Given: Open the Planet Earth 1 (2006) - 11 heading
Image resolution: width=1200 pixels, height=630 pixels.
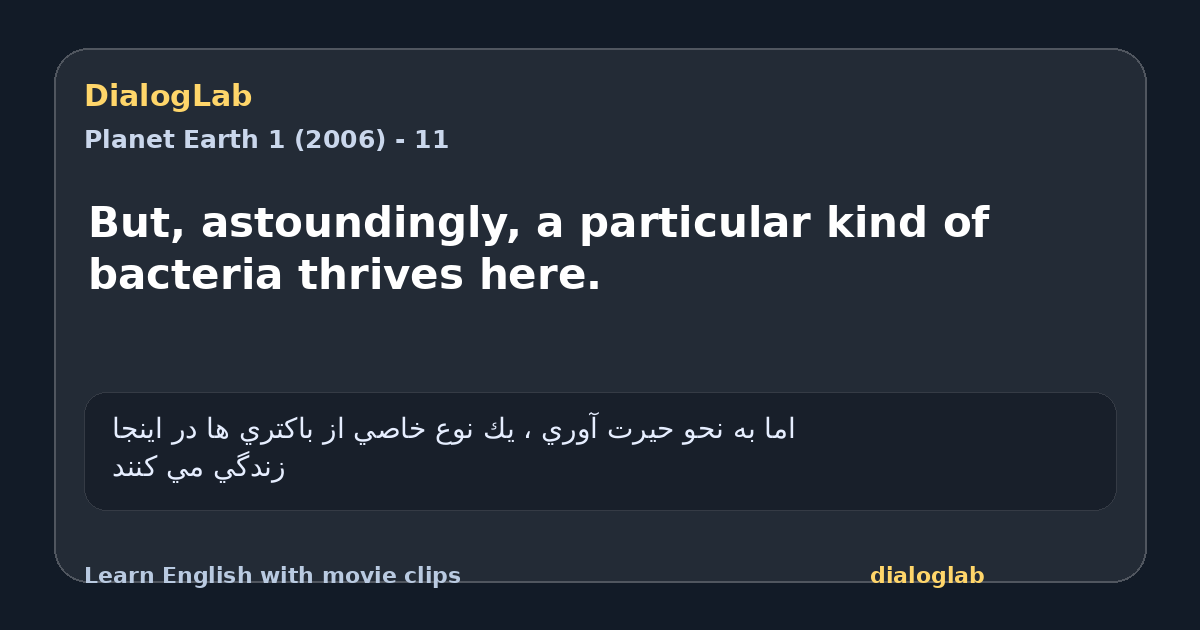Looking at the screenshot, I should coord(267,140).
